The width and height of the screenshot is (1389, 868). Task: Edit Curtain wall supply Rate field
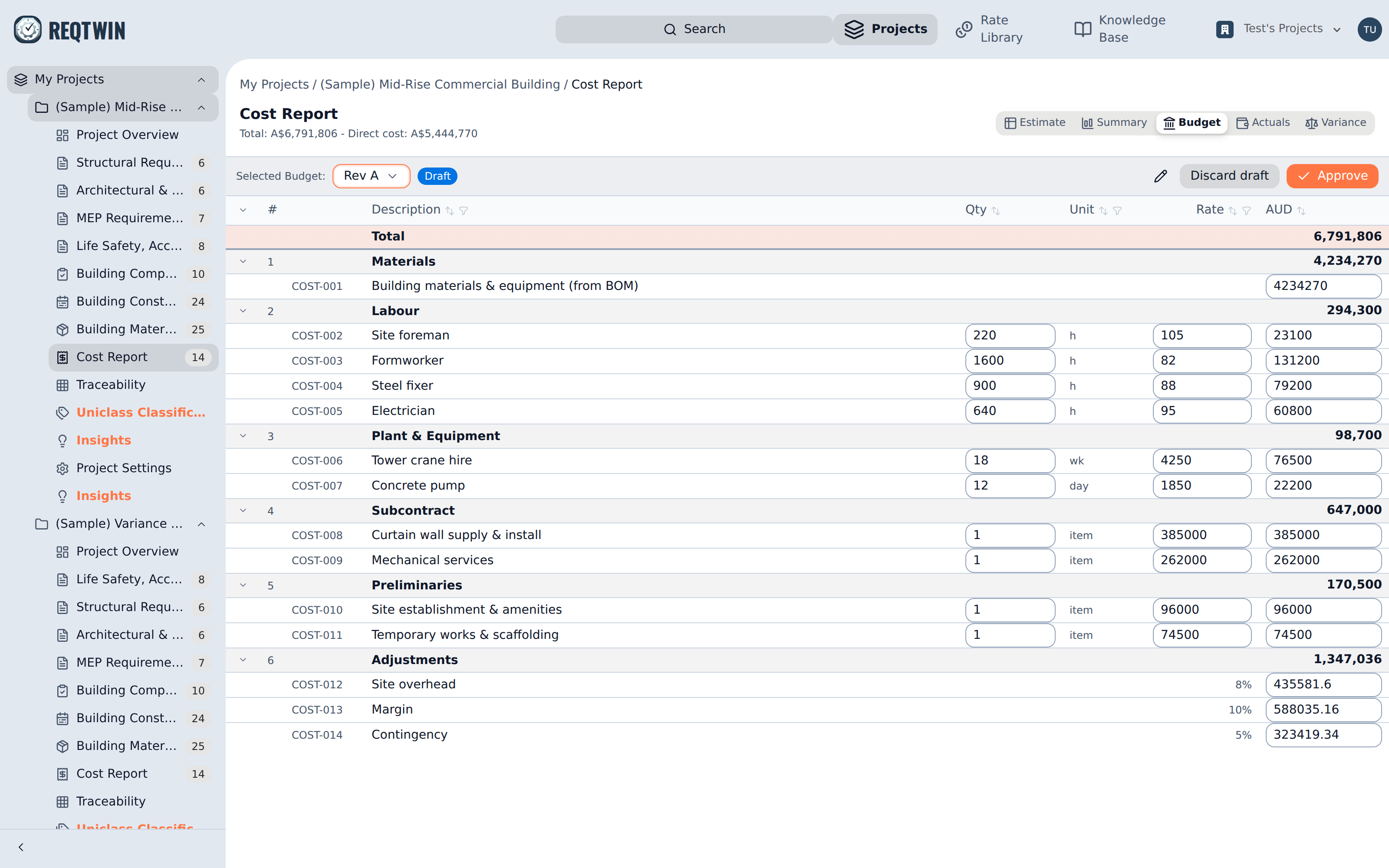click(x=1202, y=535)
